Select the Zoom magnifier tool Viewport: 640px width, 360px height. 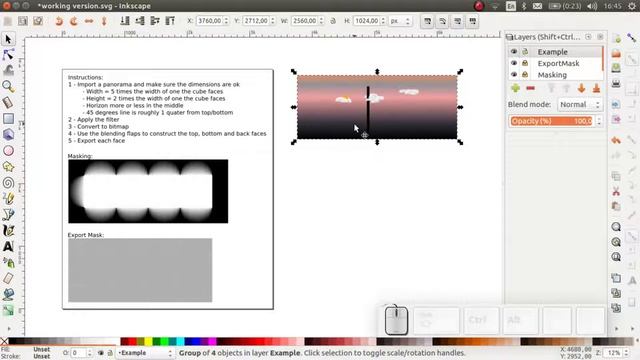click(x=8, y=87)
